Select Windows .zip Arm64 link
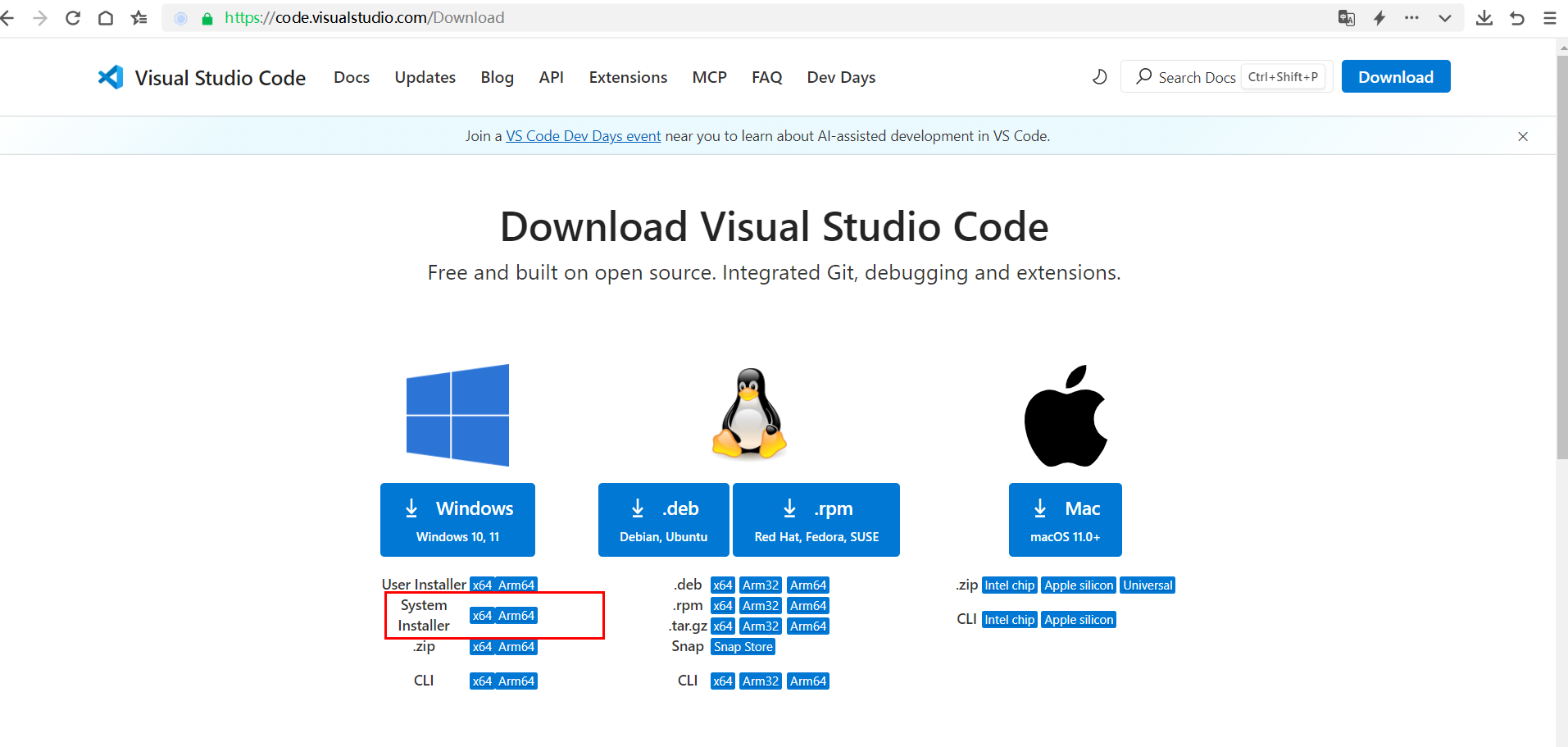The width and height of the screenshot is (1568, 747). coord(516,647)
